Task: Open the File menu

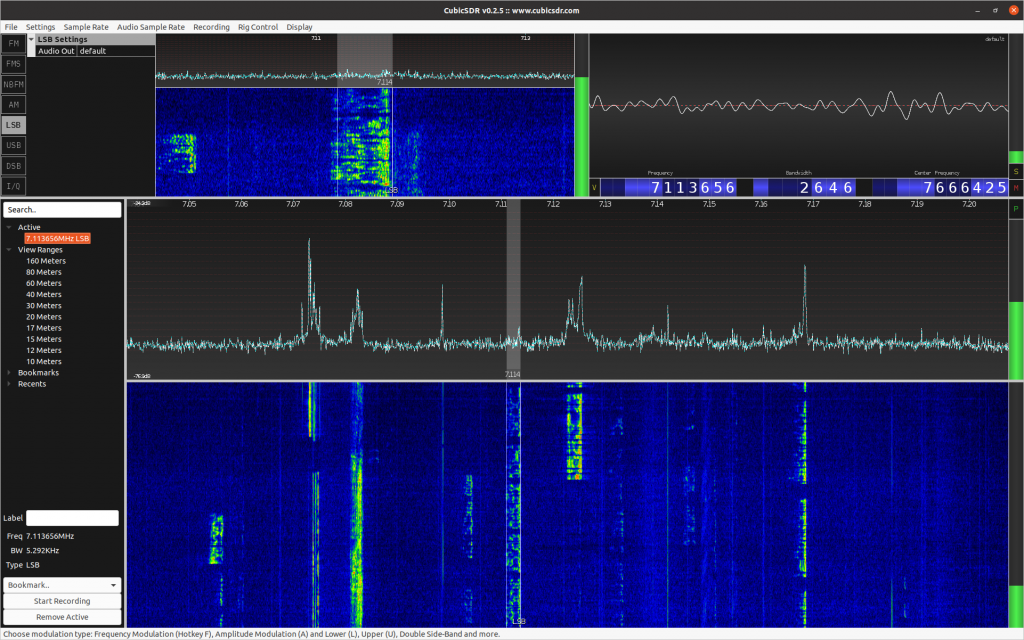Action: coord(11,27)
